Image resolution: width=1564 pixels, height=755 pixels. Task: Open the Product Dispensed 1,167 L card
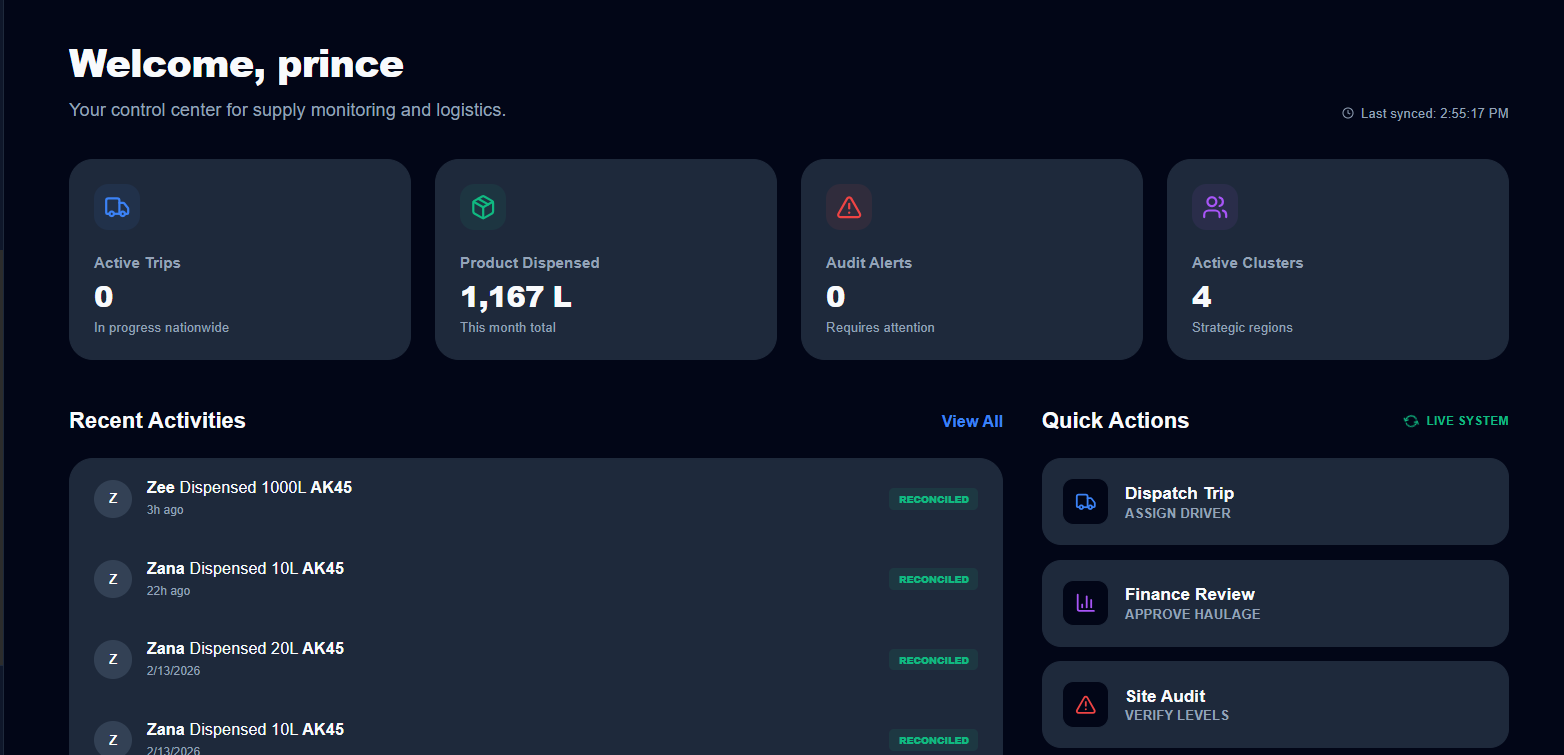click(x=605, y=260)
